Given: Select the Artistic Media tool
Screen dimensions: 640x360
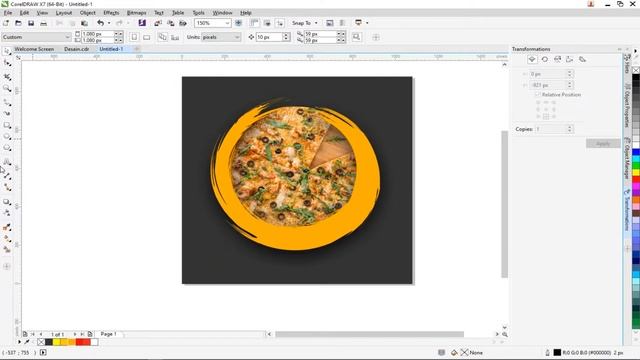Looking at the screenshot, I should point(7,113).
